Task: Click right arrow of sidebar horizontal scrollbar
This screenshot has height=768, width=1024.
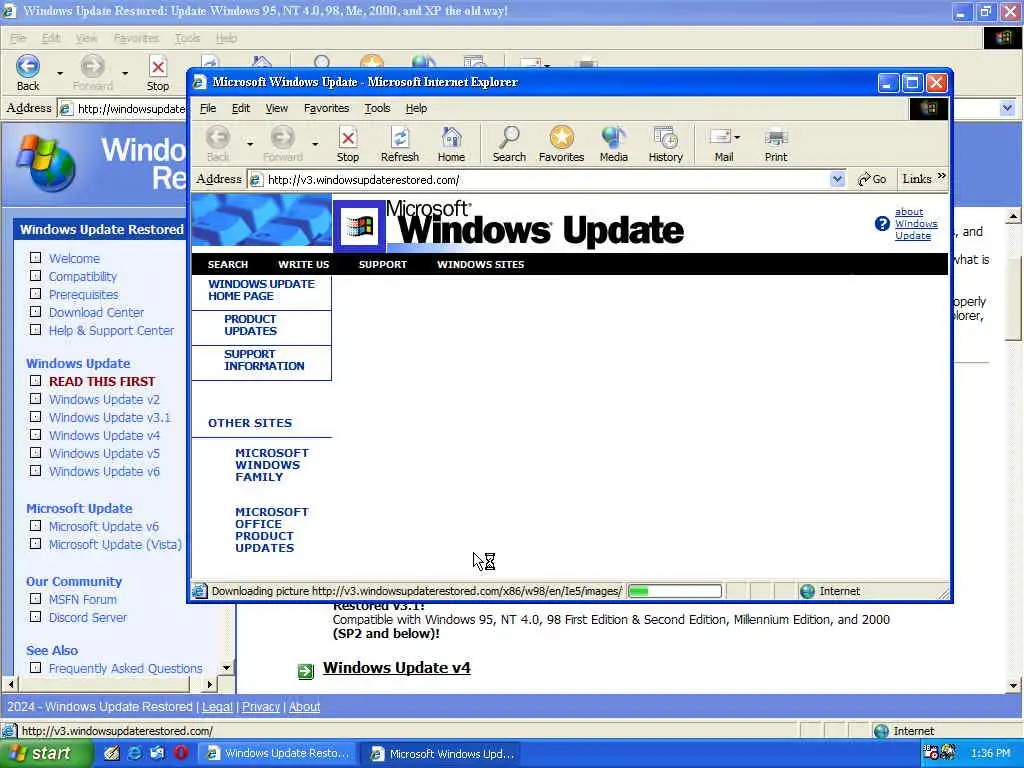Action: tap(209, 684)
